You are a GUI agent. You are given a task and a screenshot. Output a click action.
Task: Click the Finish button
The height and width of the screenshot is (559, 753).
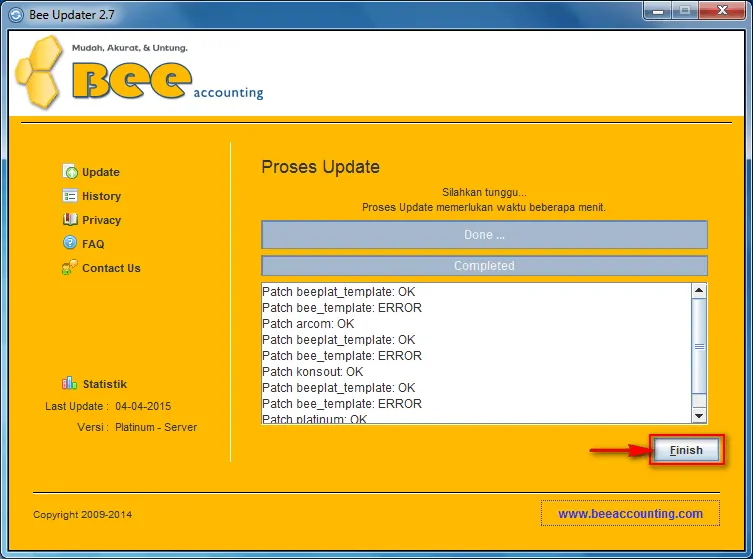pos(686,450)
